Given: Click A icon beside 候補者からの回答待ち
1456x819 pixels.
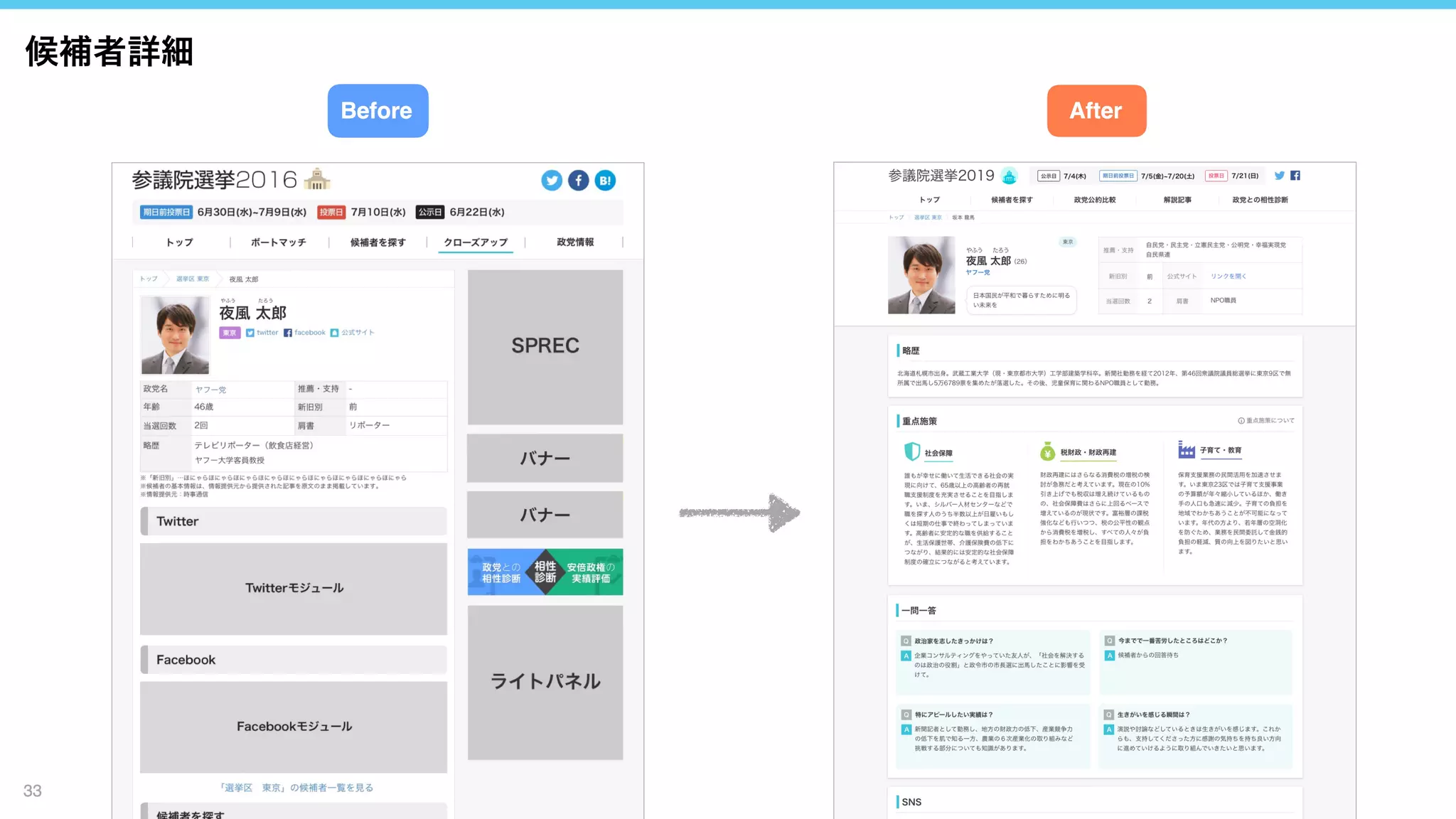Looking at the screenshot, I should tap(1109, 655).
